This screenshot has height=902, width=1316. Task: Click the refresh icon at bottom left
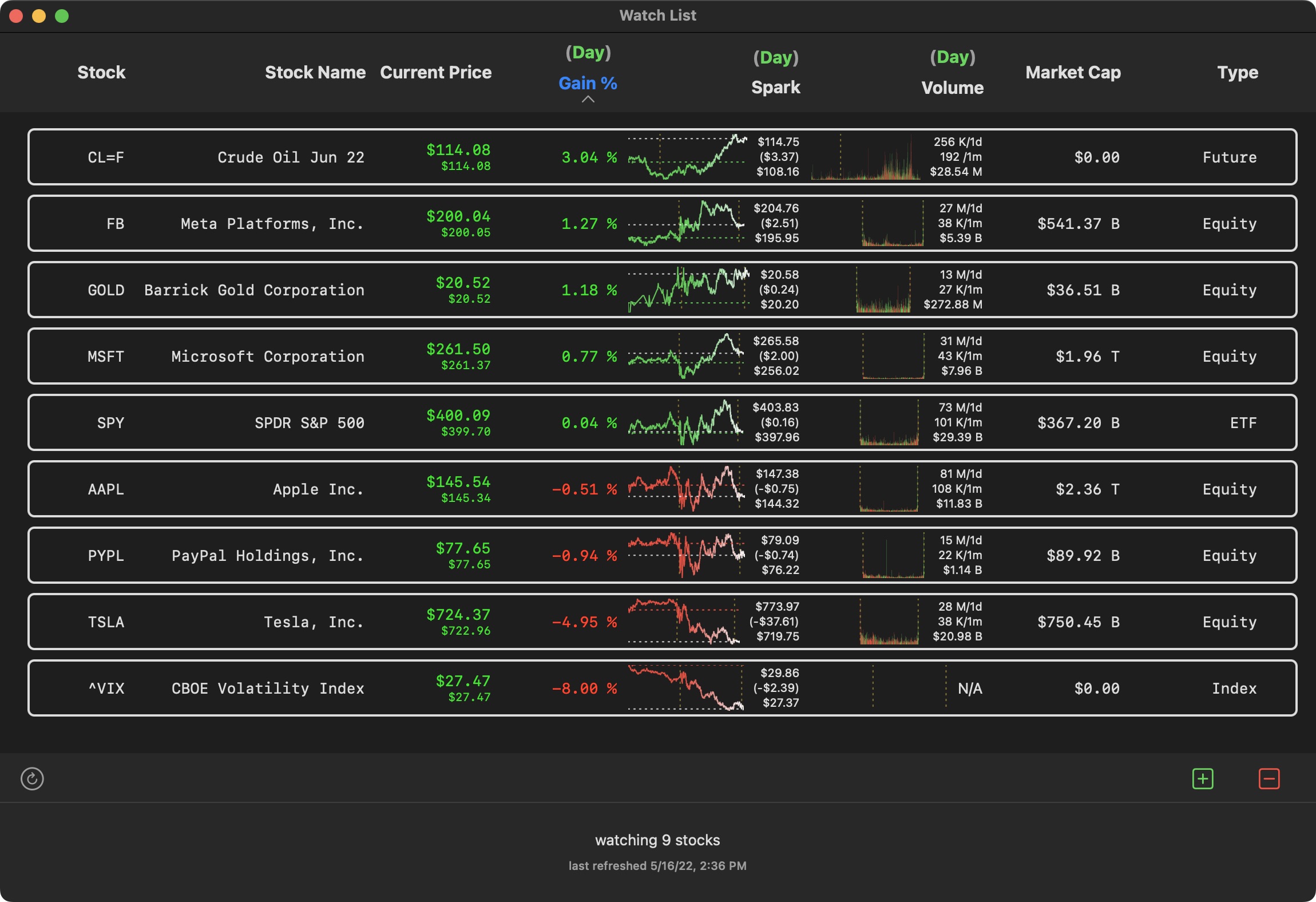tap(32, 779)
